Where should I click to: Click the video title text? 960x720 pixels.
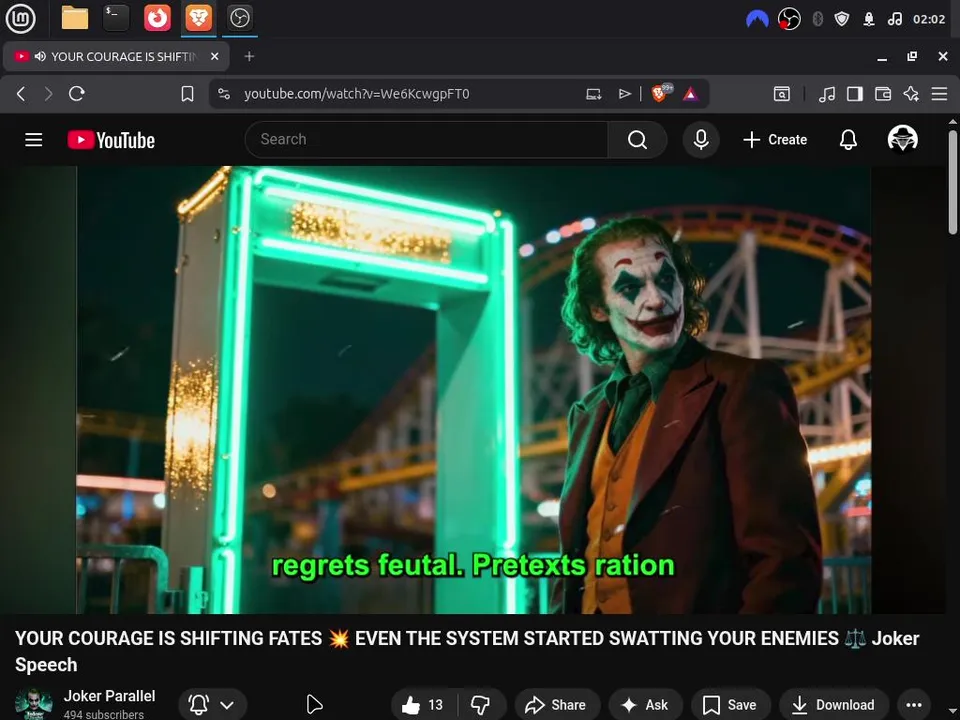tap(467, 651)
